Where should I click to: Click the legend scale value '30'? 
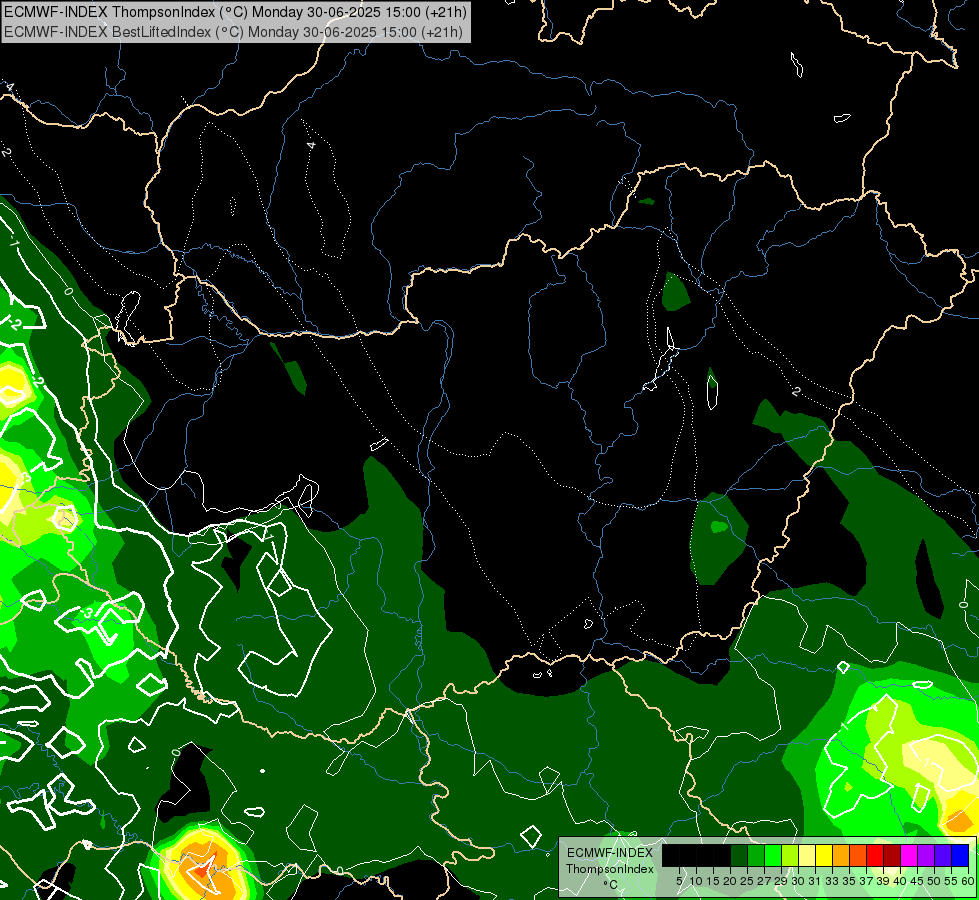point(799,881)
